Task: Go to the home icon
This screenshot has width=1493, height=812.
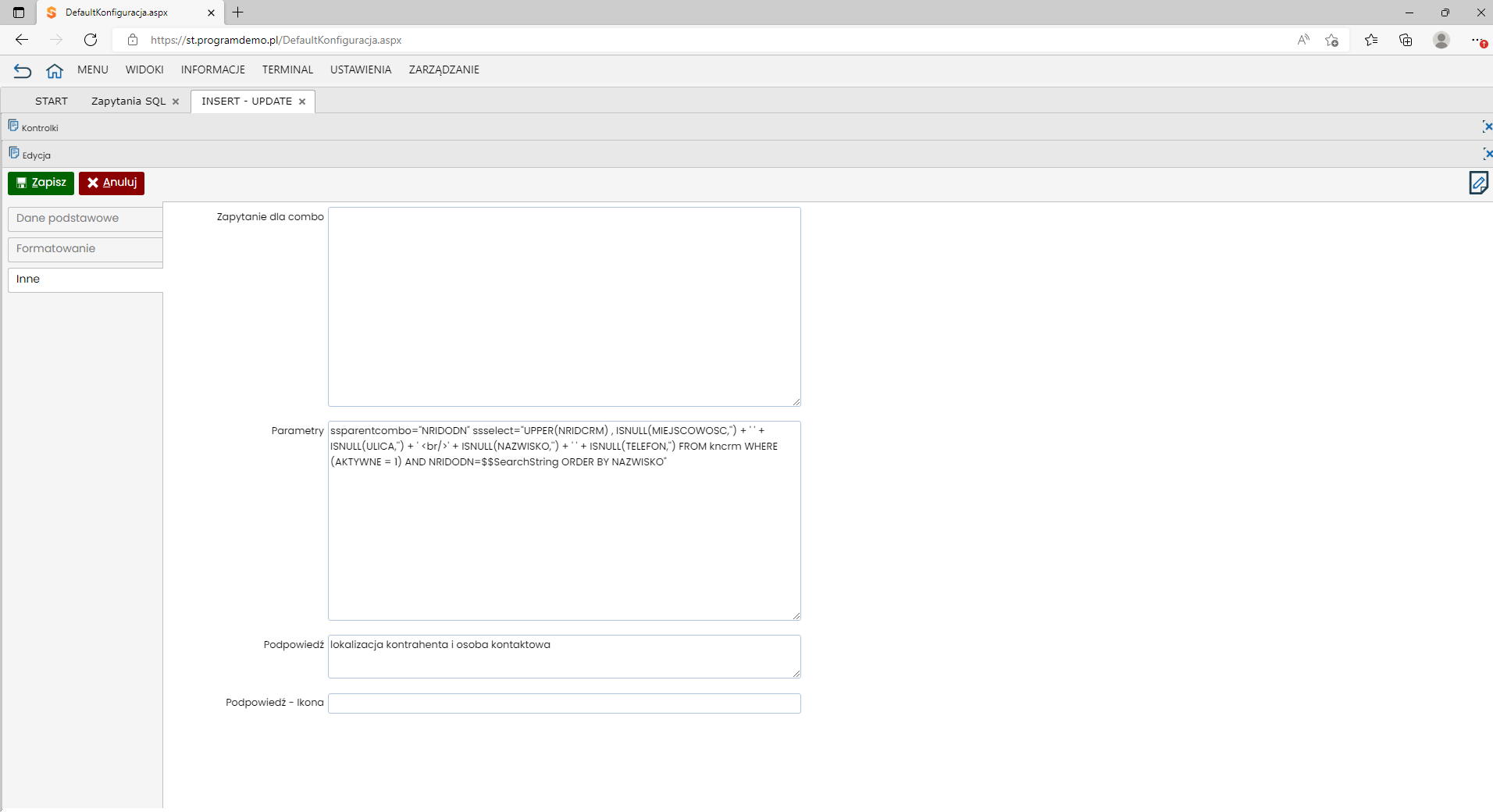Action: [55, 71]
